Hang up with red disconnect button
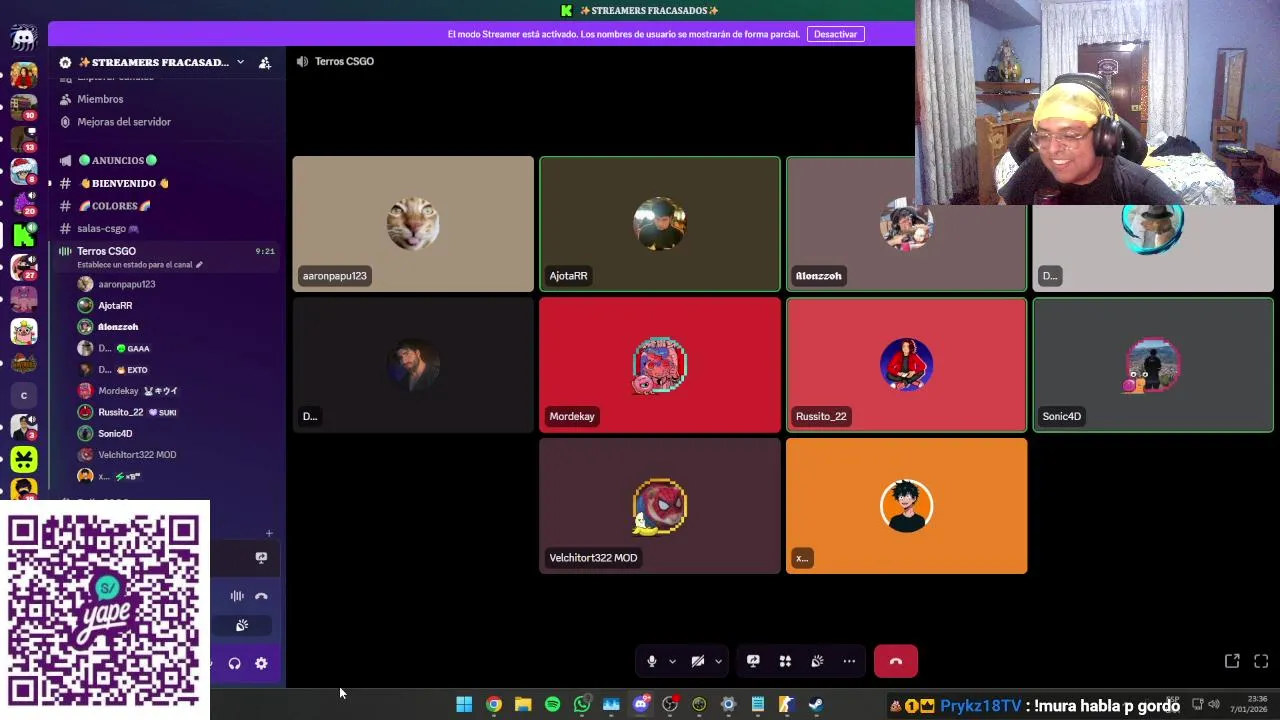Viewport: 1280px width, 720px height. (896, 661)
